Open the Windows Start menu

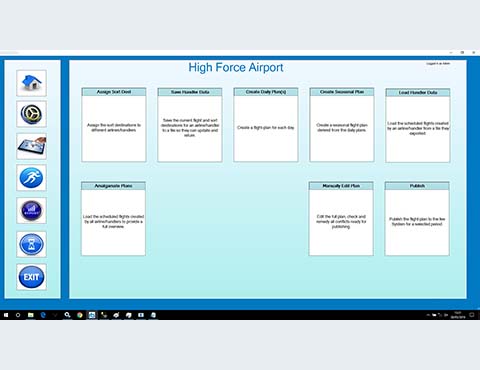coord(6,315)
